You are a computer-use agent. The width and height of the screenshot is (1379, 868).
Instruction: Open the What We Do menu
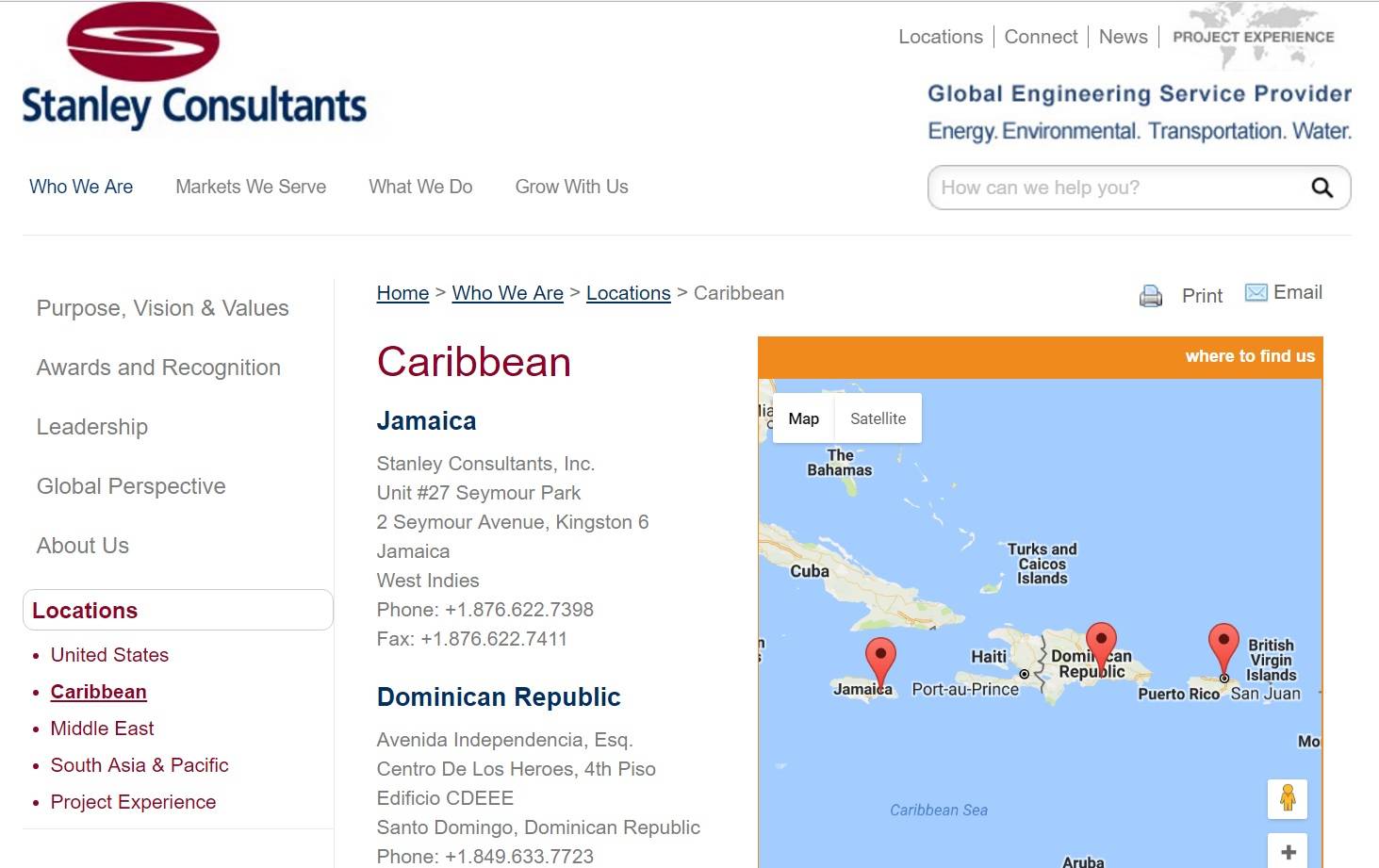click(420, 187)
